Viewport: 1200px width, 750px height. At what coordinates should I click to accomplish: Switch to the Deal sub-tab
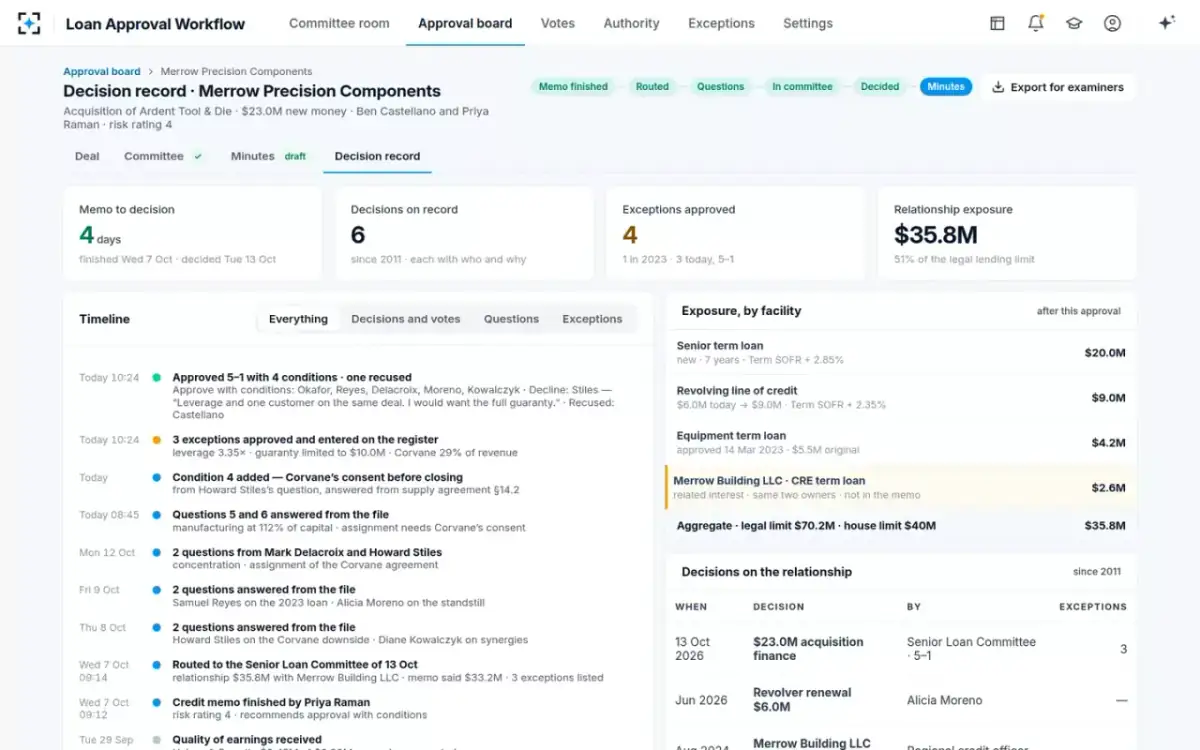pyautogui.click(x=87, y=156)
